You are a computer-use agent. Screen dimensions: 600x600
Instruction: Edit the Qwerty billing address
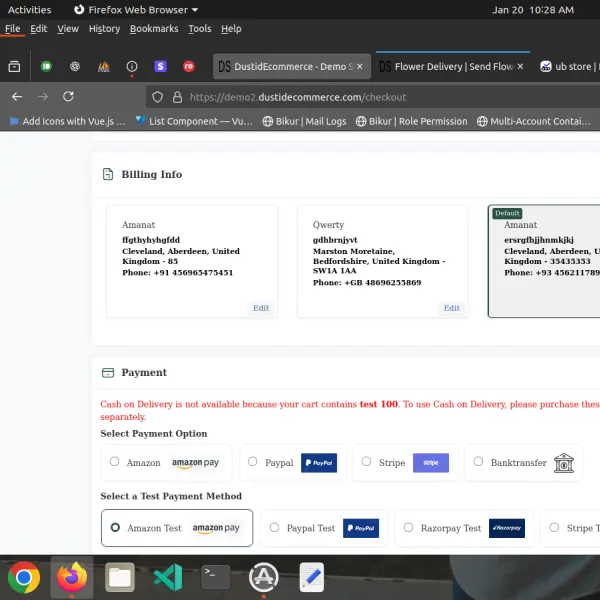pos(451,308)
